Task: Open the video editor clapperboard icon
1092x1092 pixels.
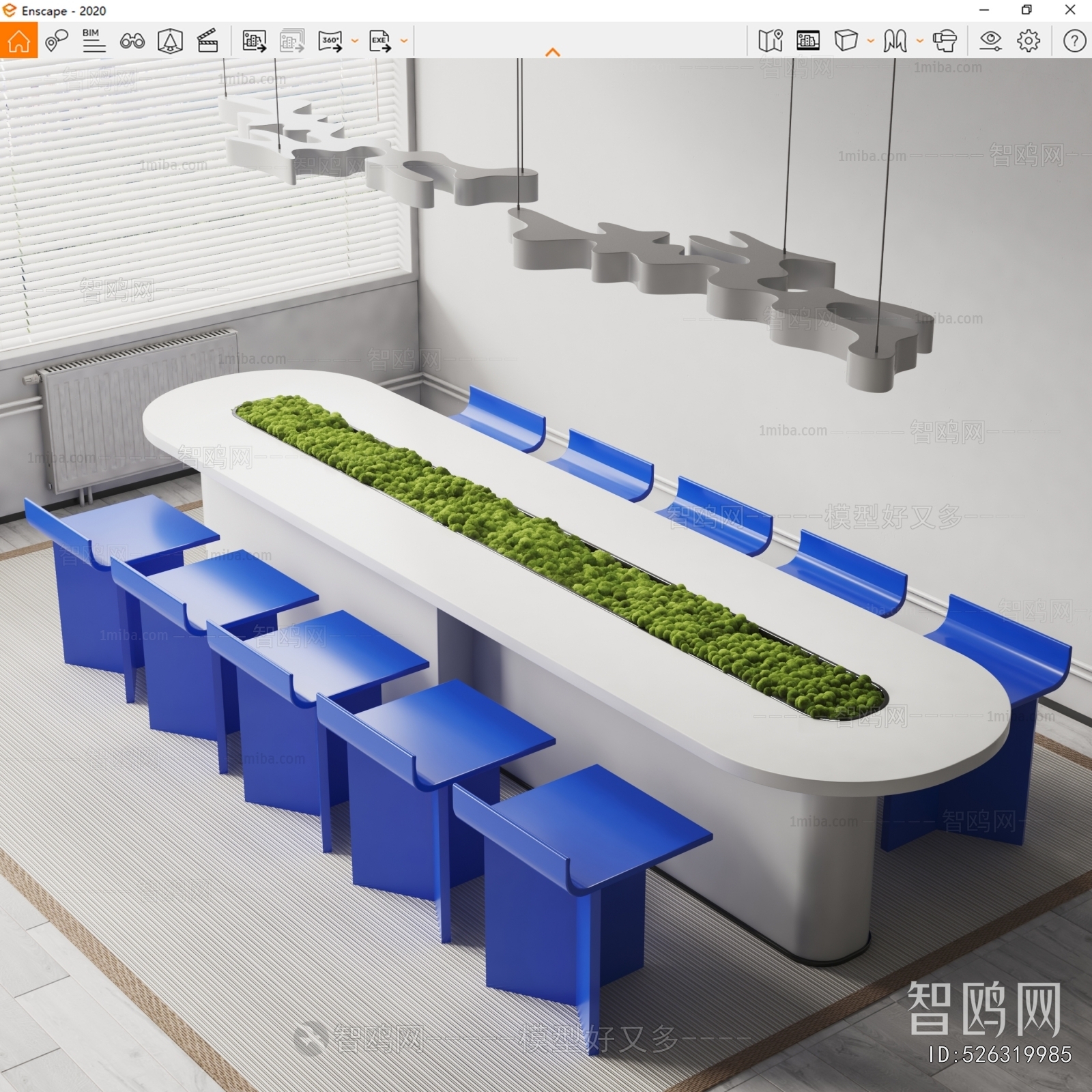Action: pos(207,41)
